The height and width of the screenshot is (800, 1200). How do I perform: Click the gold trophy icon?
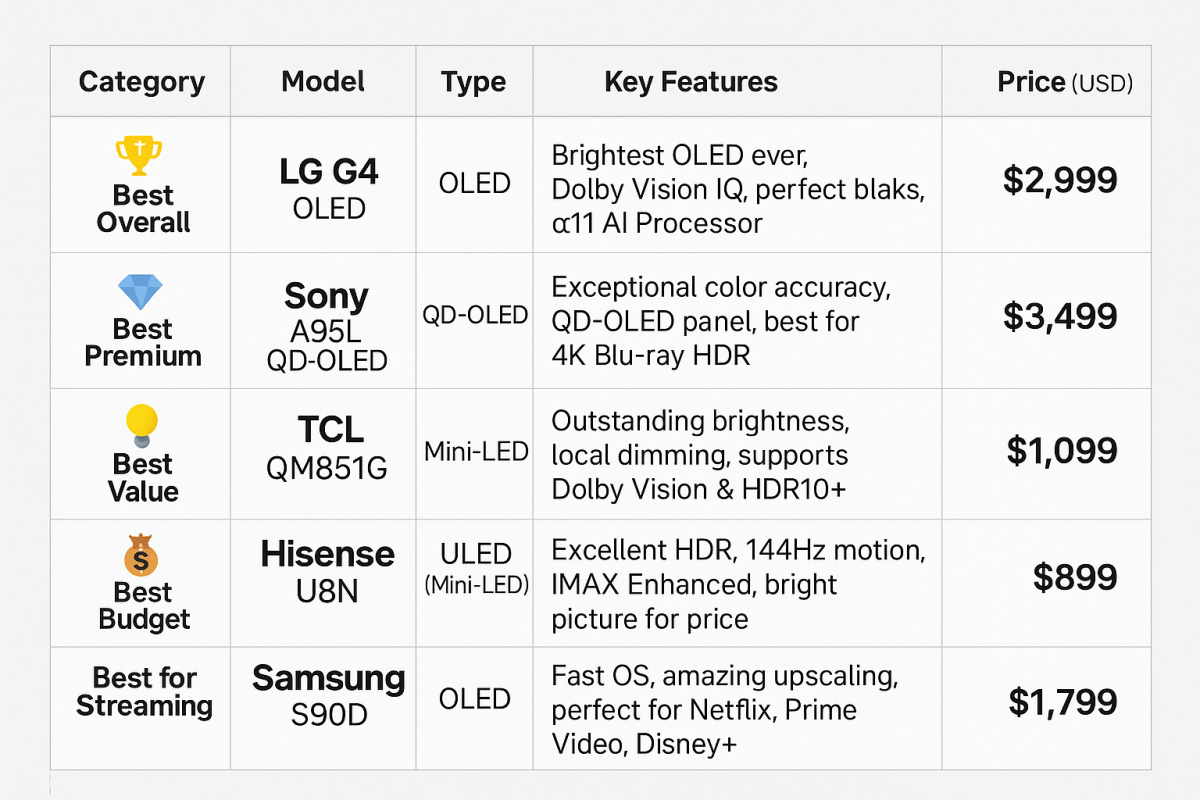139,155
